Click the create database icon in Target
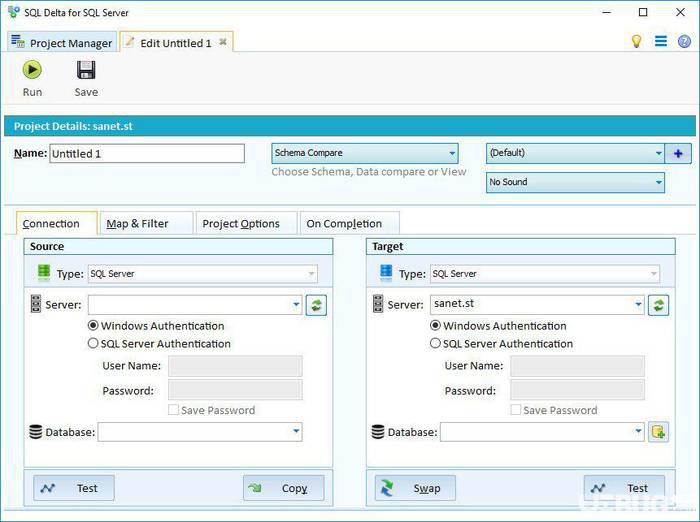 (658, 432)
